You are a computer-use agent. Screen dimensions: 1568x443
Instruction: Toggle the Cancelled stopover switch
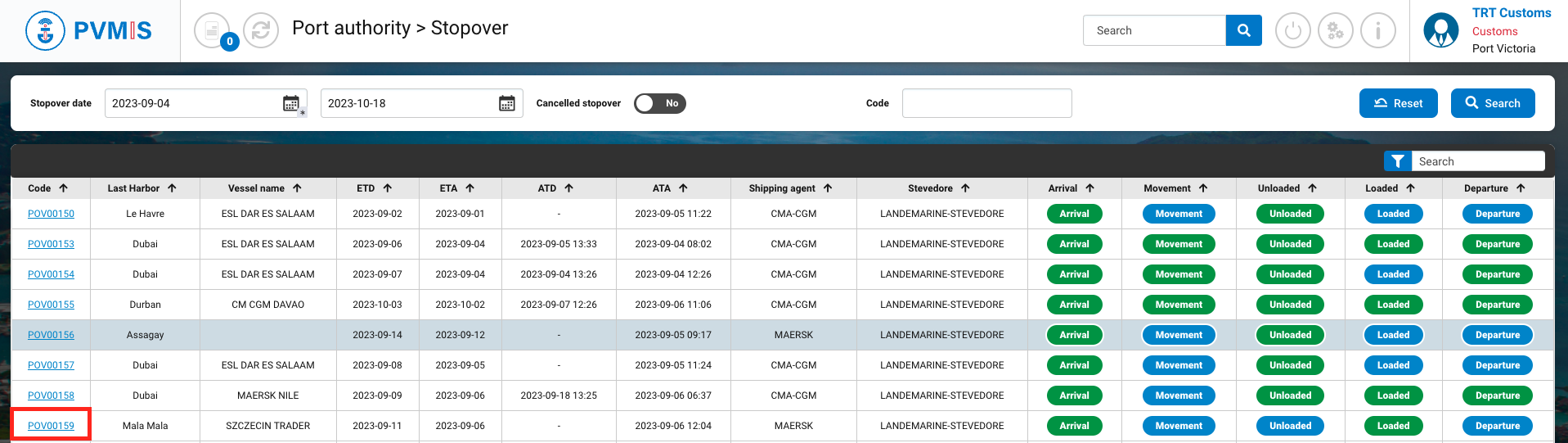click(x=659, y=103)
